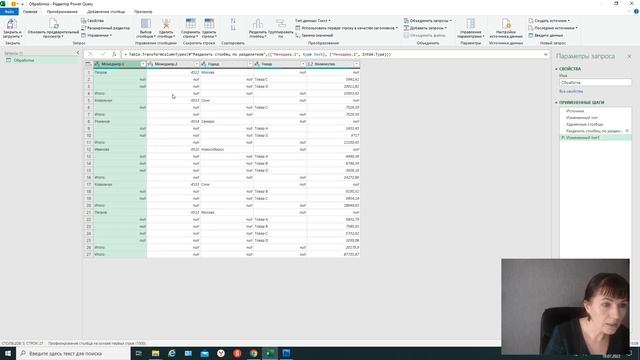Click sort ascending icon in ribbon
Screen dimensions: 640x360
coord(233,20)
